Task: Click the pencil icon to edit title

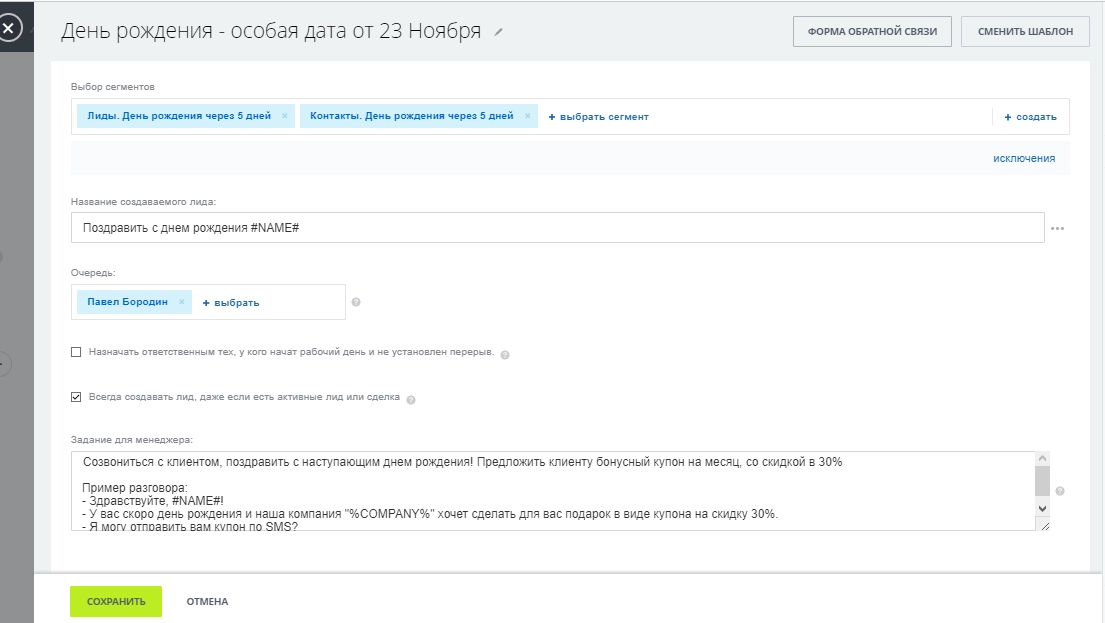Action: (499, 32)
